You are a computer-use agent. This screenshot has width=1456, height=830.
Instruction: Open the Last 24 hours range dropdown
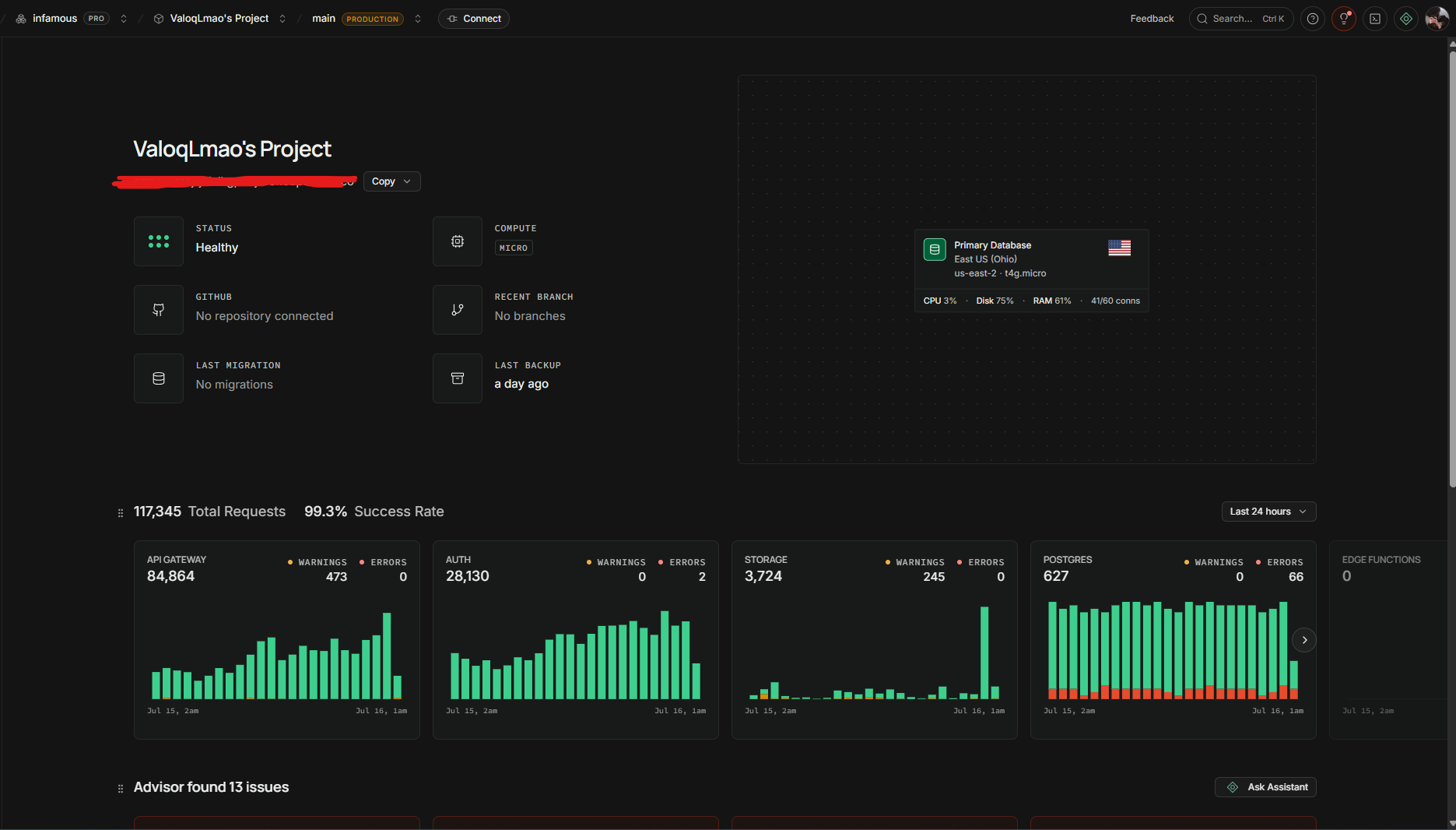coord(1268,512)
